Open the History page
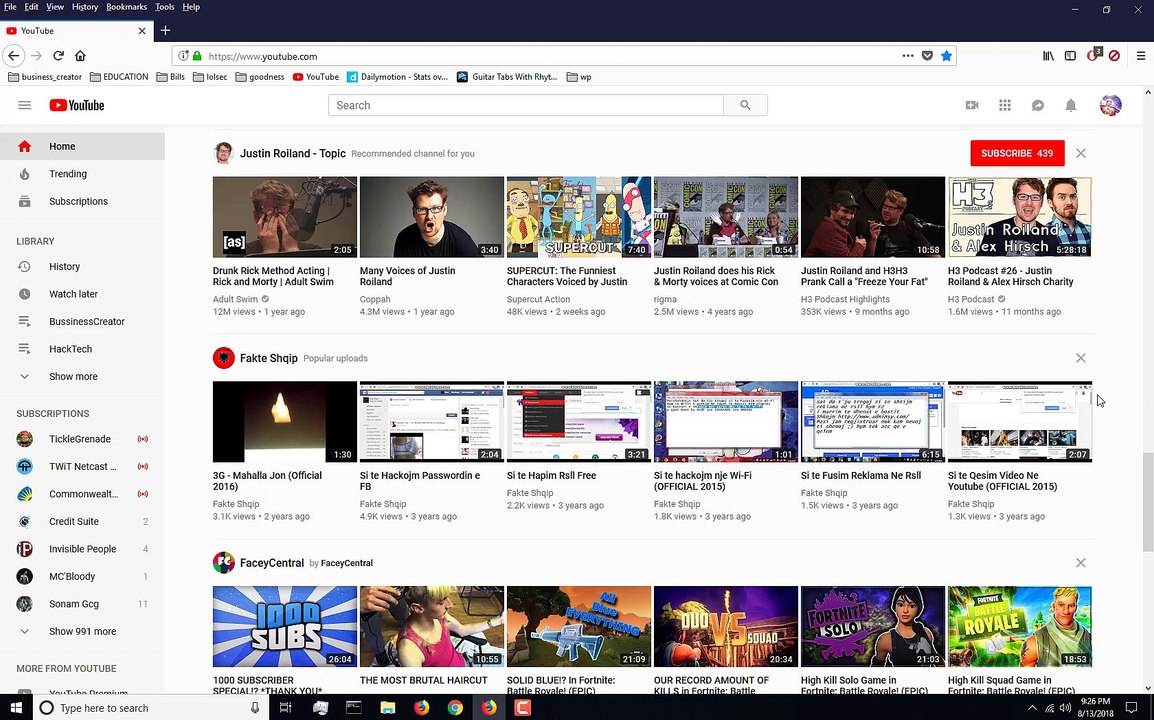This screenshot has height=720, width=1154. coord(82,267)
